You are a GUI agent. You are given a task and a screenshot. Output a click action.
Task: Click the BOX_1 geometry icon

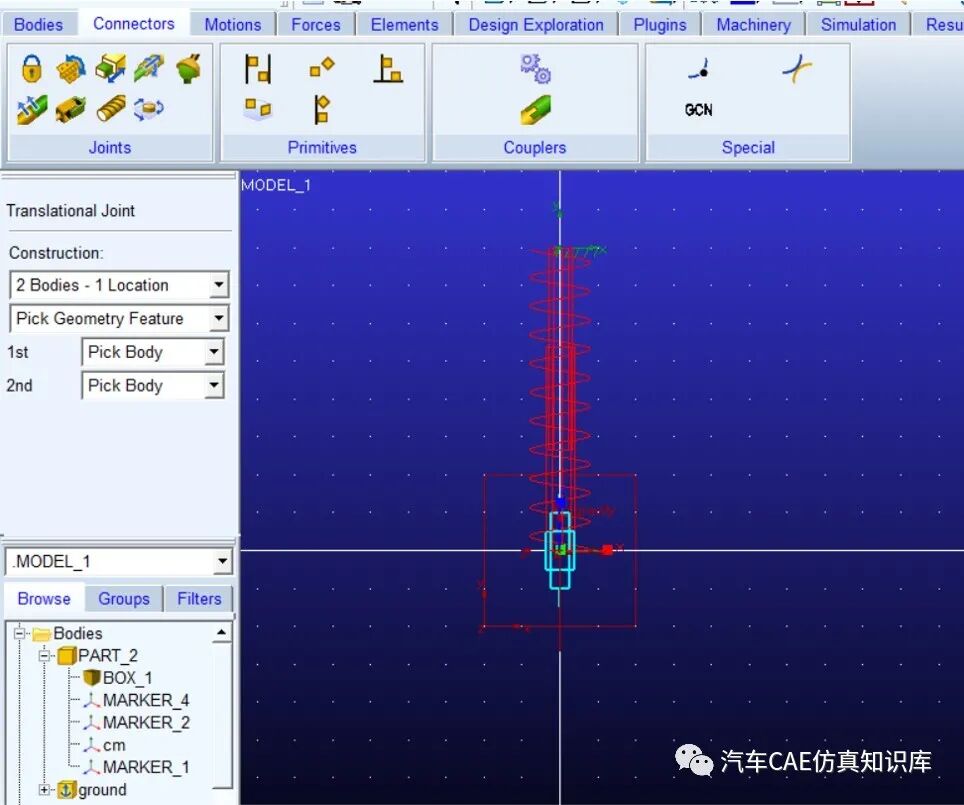coord(92,677)
